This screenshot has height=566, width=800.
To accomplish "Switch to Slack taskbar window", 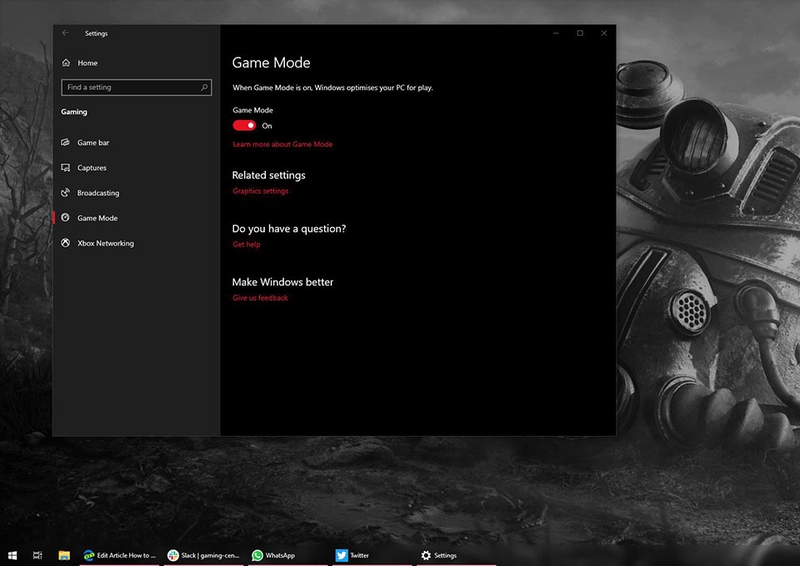I will [204, 555].
